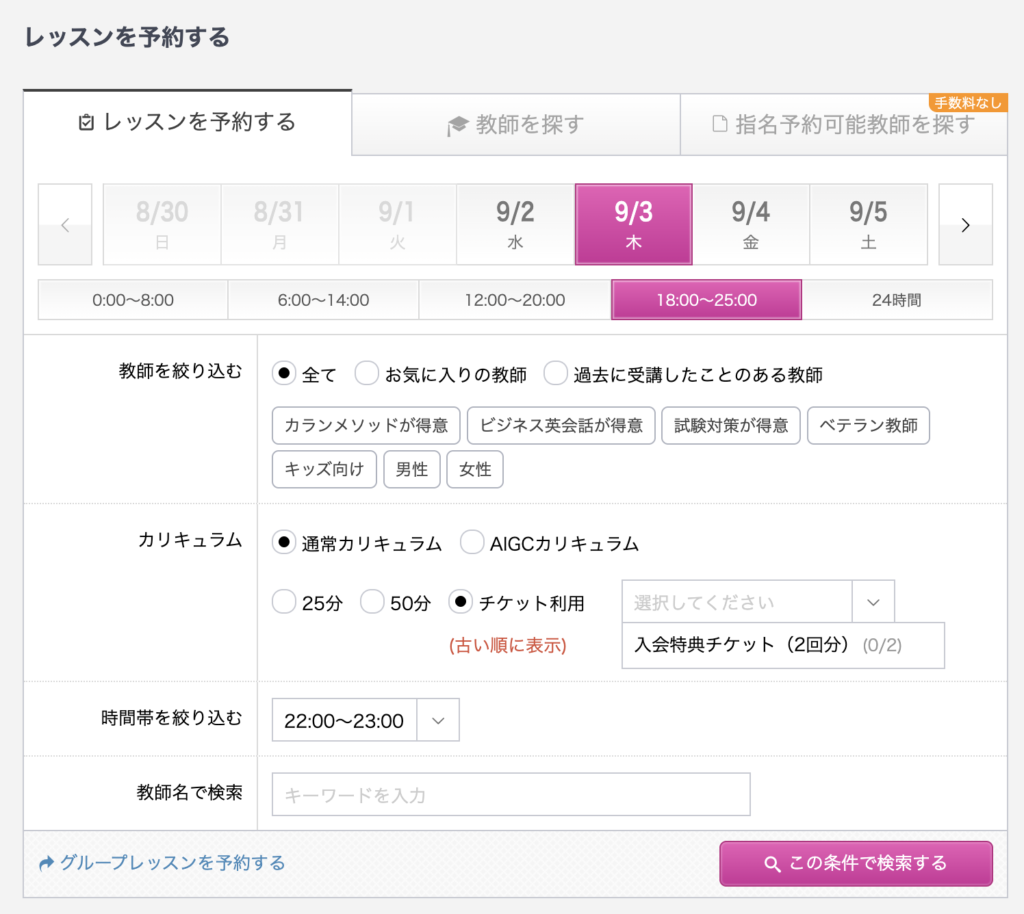
Task: Choose 12:00〜20:00 time band
Action: tap(515, 300)
